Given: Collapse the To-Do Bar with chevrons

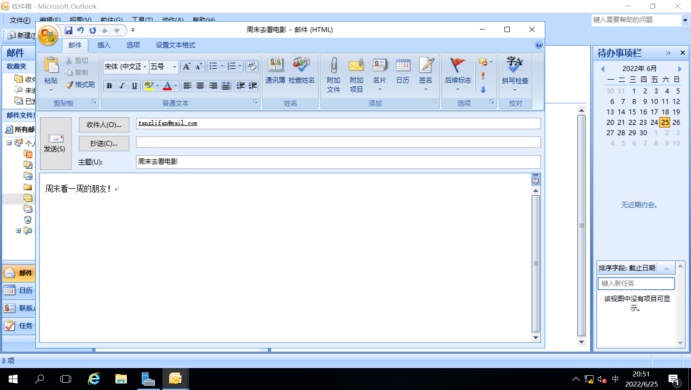Looking at the screenshot, I should [668, 53].
